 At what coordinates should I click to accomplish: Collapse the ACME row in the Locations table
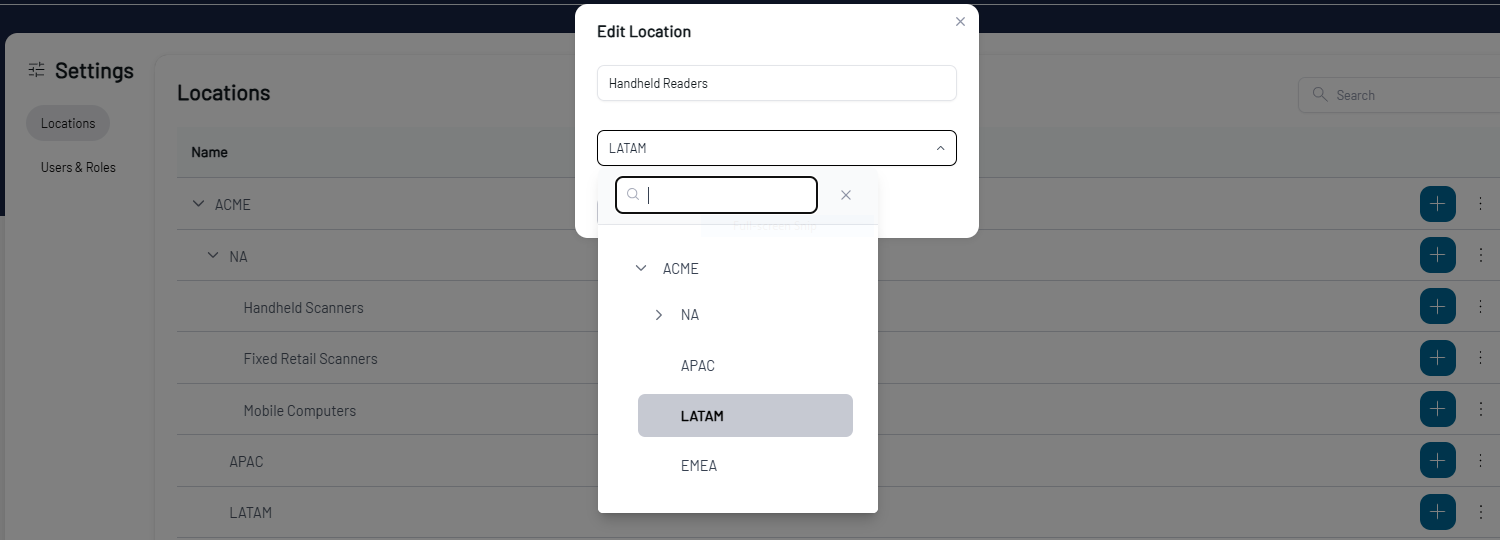tap(197, 204)
